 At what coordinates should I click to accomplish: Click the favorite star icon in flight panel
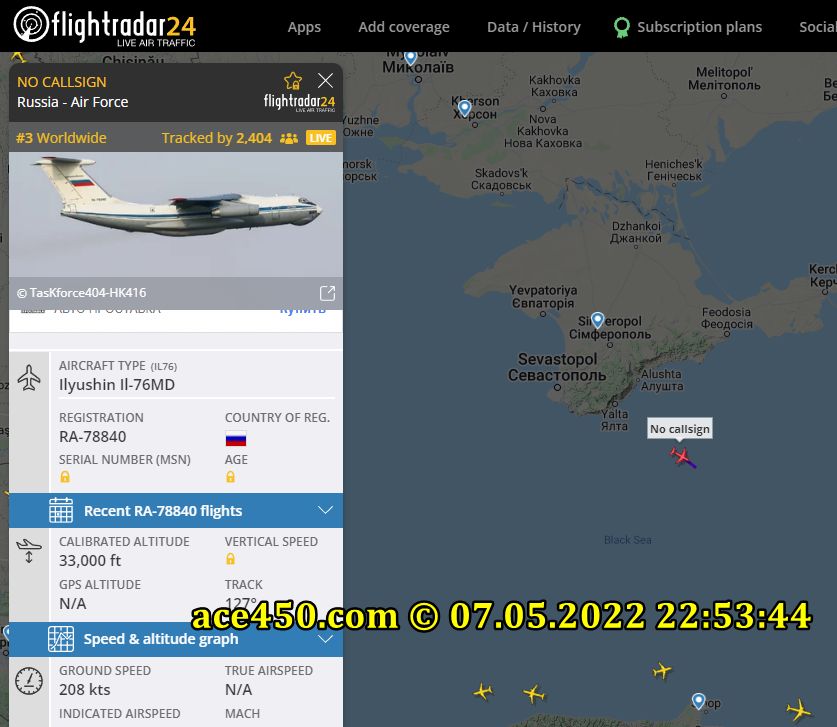(293, 81)
